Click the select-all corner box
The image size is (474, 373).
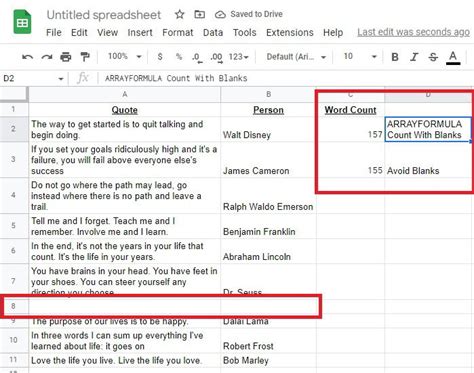click(14, 94)
